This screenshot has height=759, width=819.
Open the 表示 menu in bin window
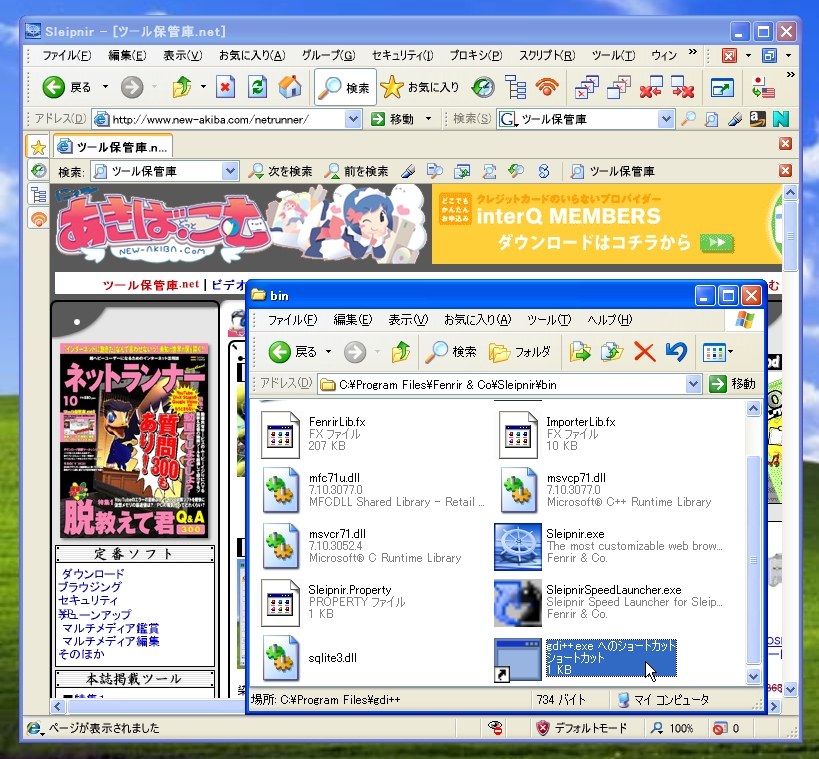pyautogui.click(x=408, y=320)
